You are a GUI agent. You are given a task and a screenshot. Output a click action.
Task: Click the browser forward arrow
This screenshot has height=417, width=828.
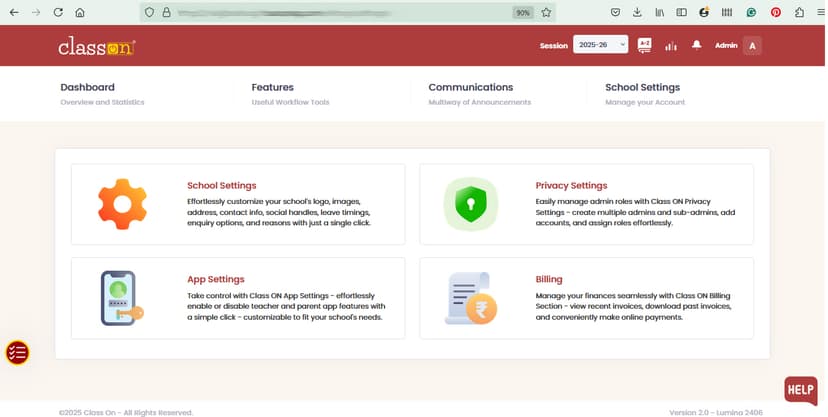tap(36, 12)
